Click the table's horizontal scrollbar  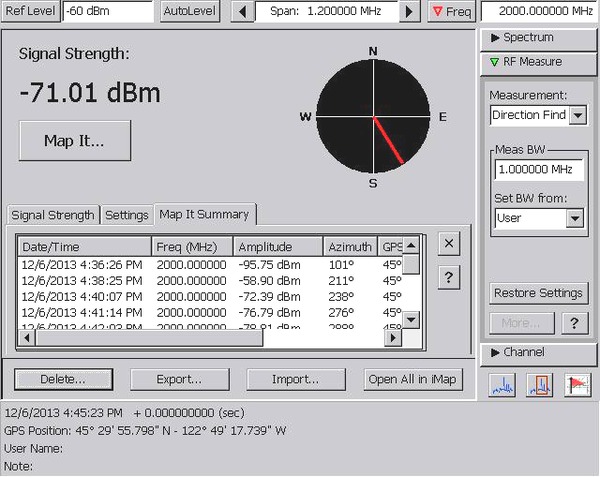click(x=150, y=337)
